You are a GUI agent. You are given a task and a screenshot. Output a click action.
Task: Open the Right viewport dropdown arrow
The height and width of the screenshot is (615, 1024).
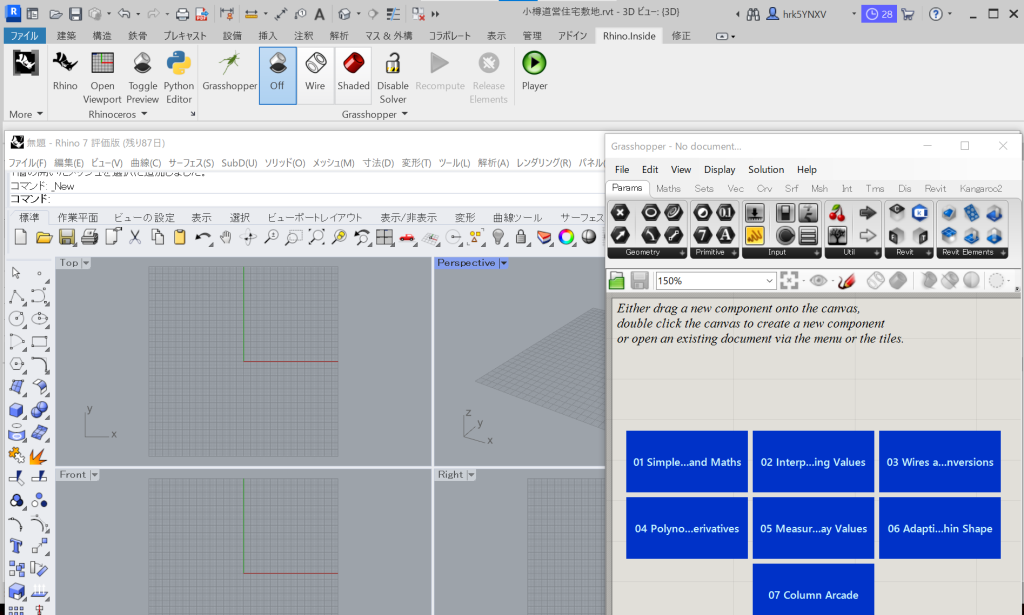pyautogui.click(x=472, y=475)
